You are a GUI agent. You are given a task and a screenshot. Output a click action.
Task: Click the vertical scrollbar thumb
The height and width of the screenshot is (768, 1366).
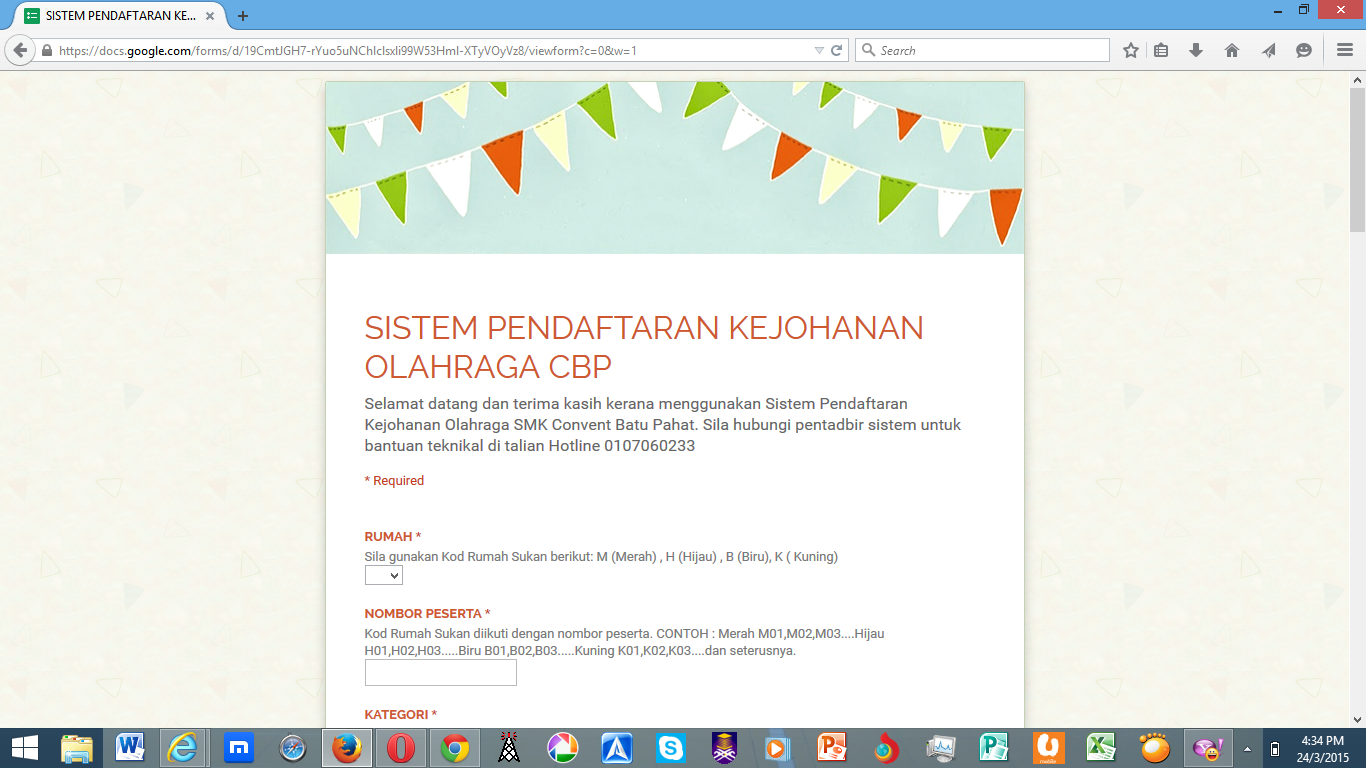(x=1357, y=160)
